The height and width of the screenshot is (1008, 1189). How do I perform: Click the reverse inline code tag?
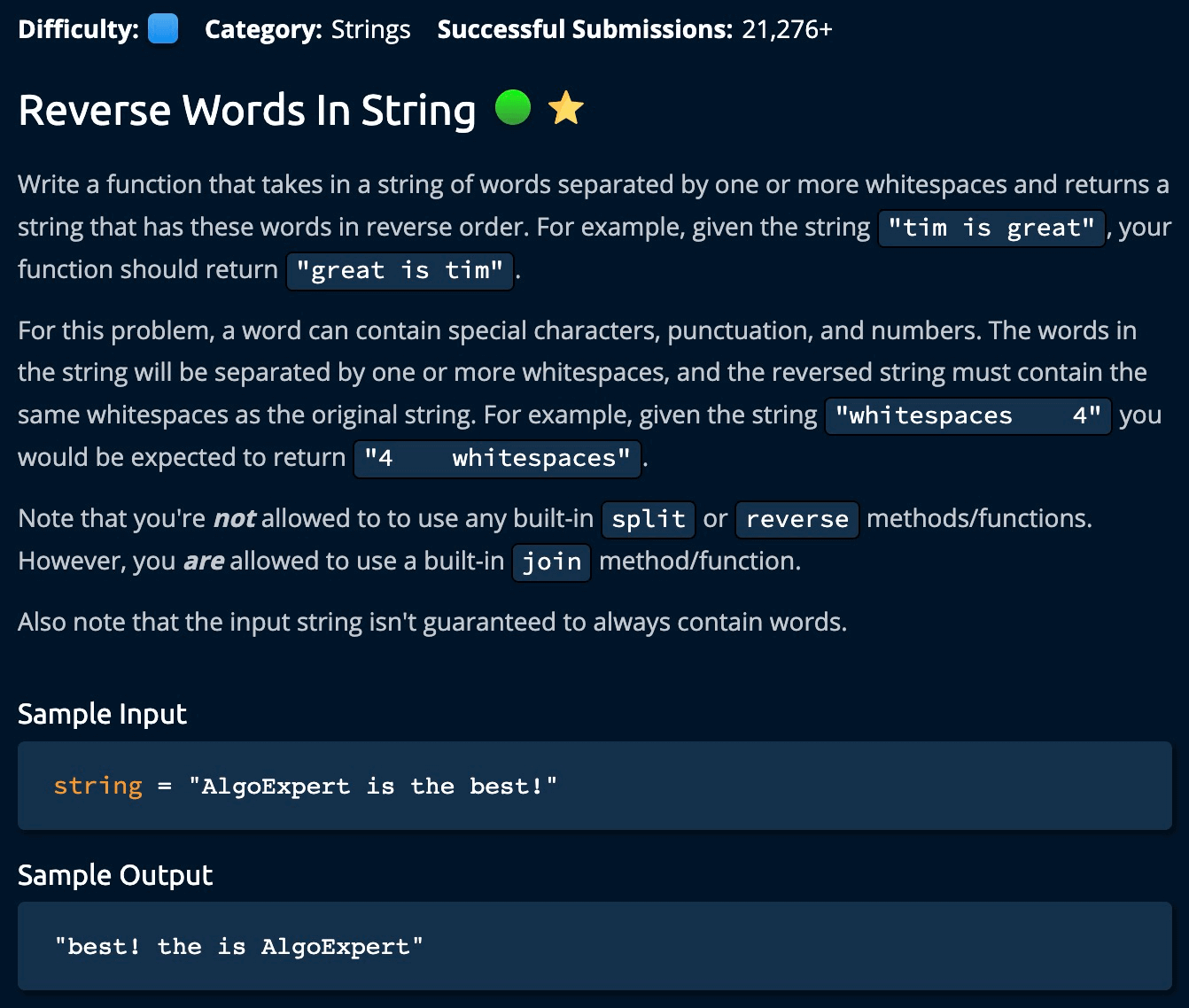click(797, 520)
